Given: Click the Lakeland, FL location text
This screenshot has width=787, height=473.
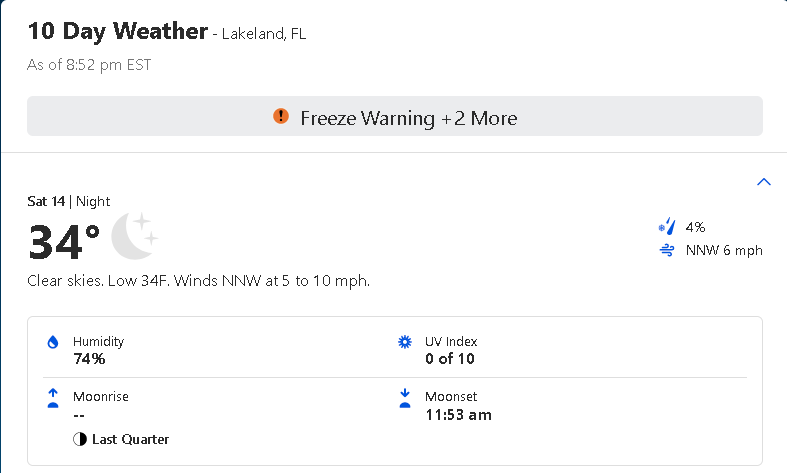Looking at the screenshot, I should 265,34.
